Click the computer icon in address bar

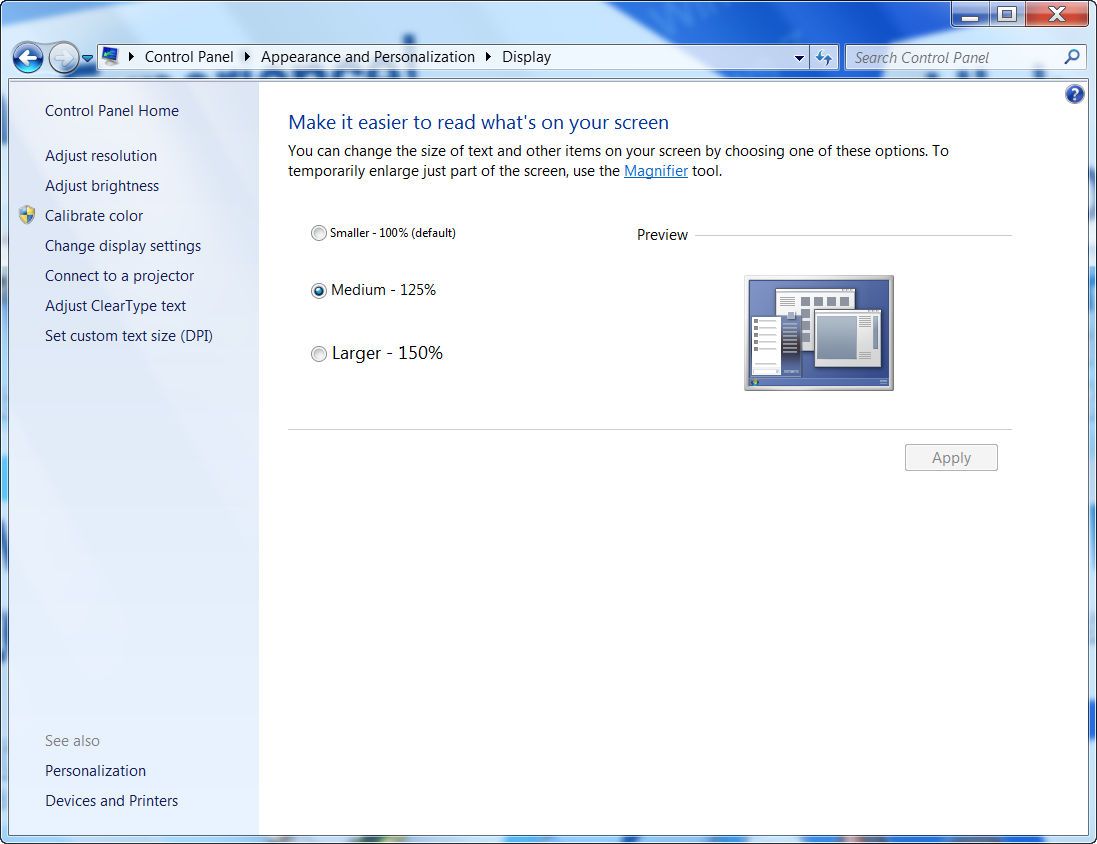pyautogui.click(x=110, y=57)
